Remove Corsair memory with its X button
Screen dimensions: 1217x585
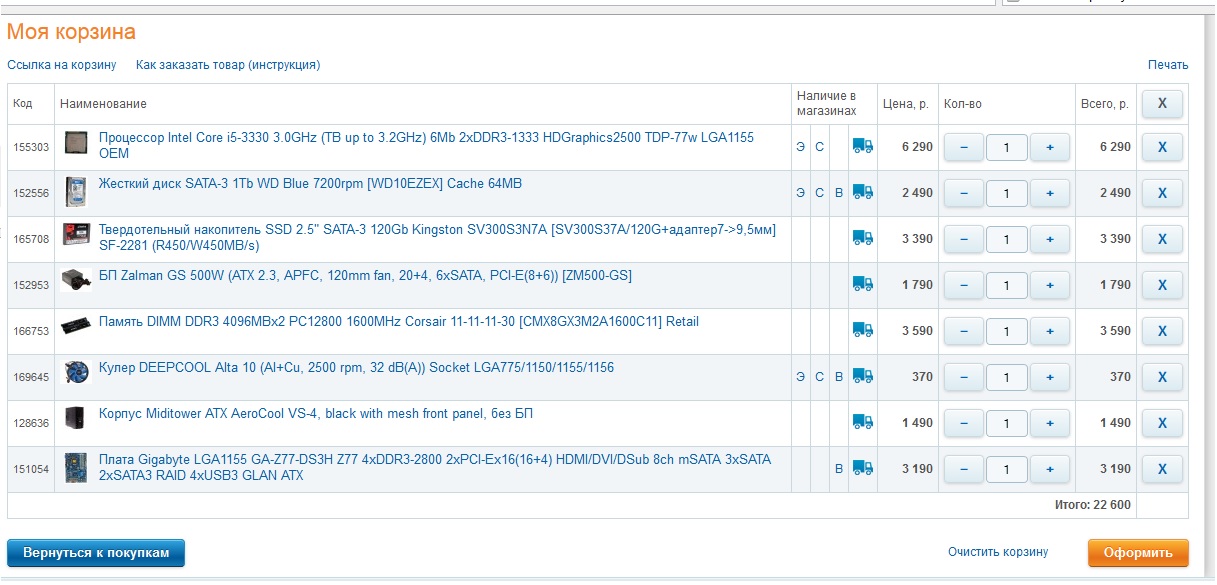[x=1162, y=331]
